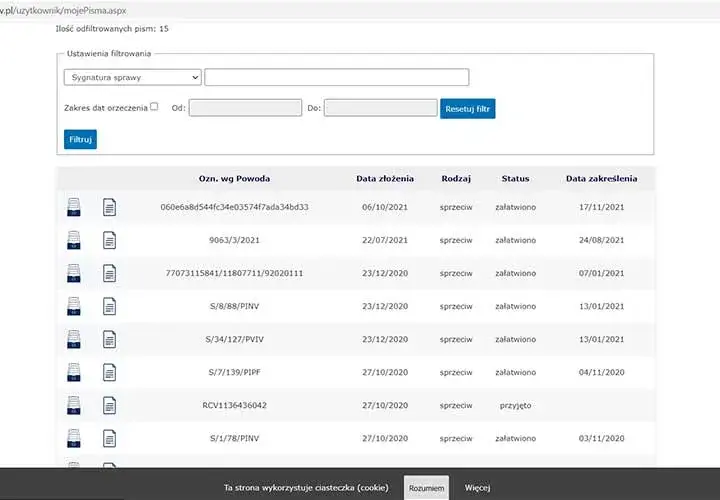The width and height of the screenshot is (720, 500).
Task: Open case file icon for S/34/127/PVIV row
Action: pyautogui.click(x=73, y=339)
